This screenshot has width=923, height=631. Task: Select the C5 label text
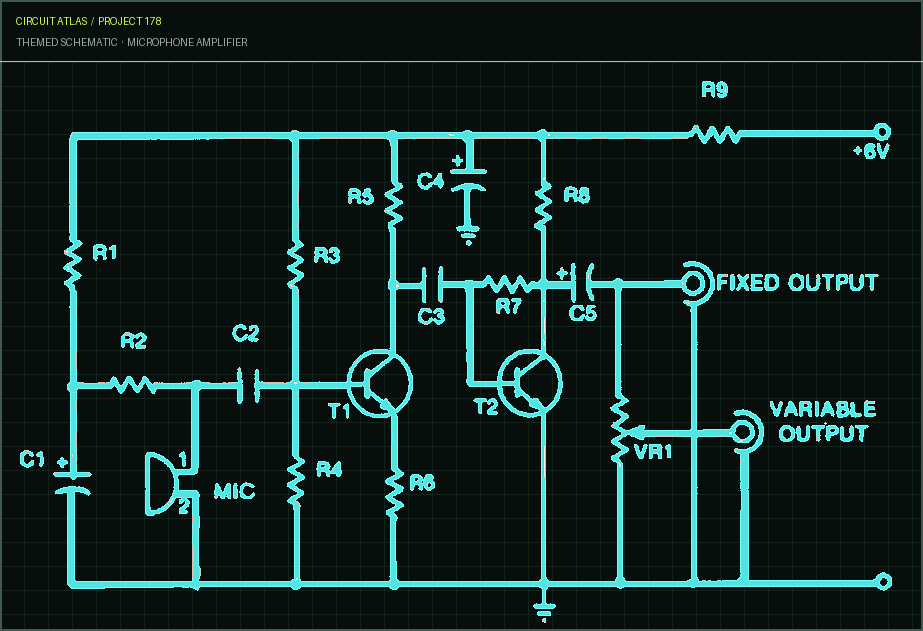pos(583,313)
